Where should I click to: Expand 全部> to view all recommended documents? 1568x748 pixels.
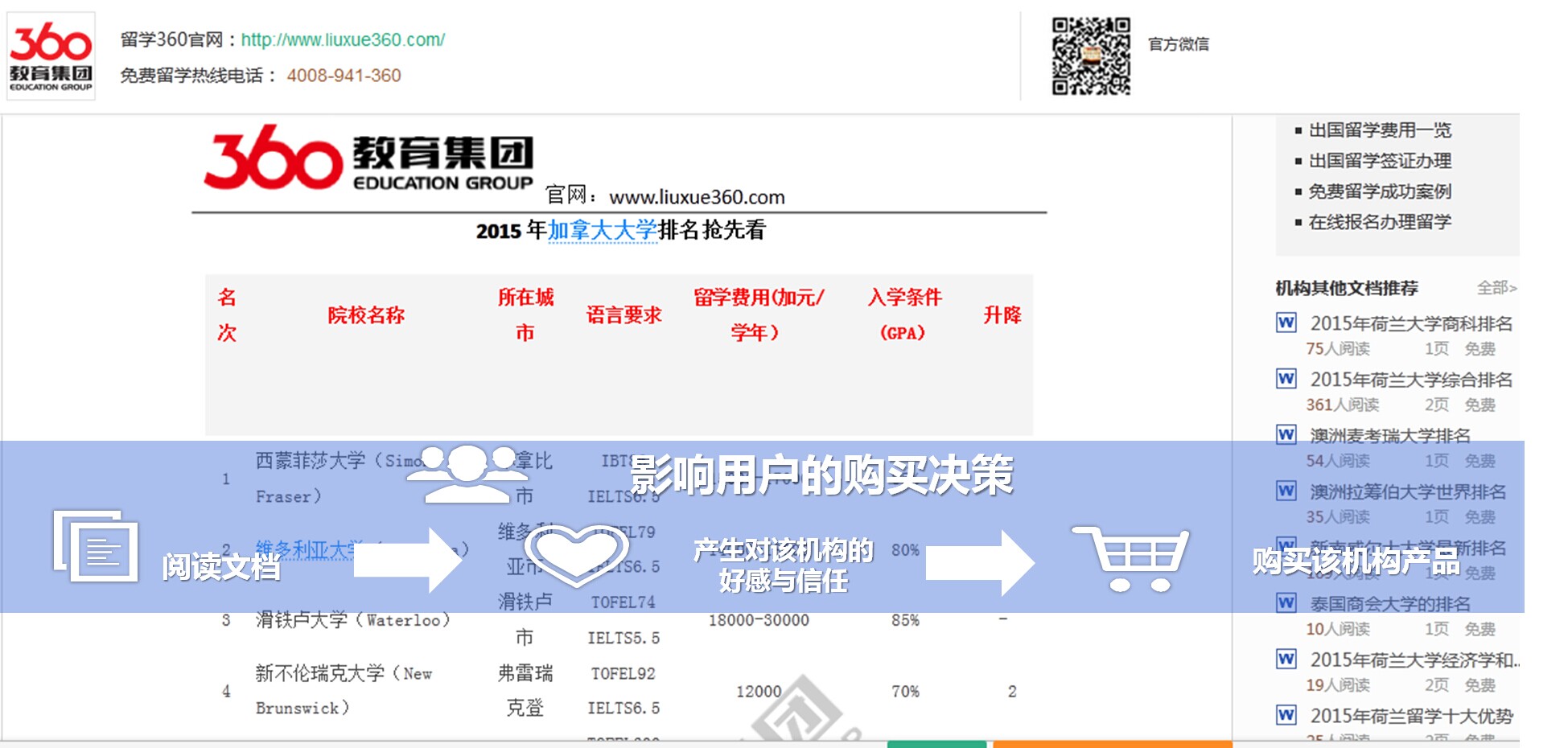(x=1496, y=288)
